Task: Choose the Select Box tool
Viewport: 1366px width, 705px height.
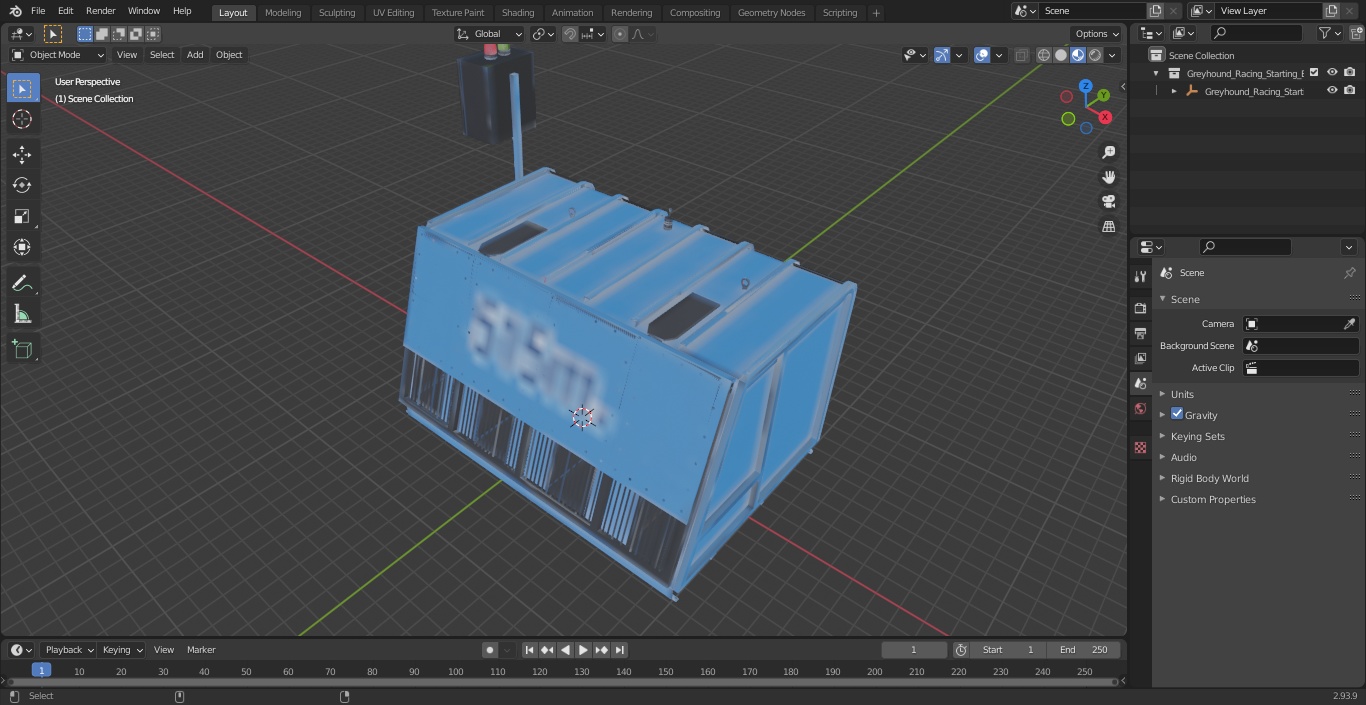Action: (x=22, y=88)
